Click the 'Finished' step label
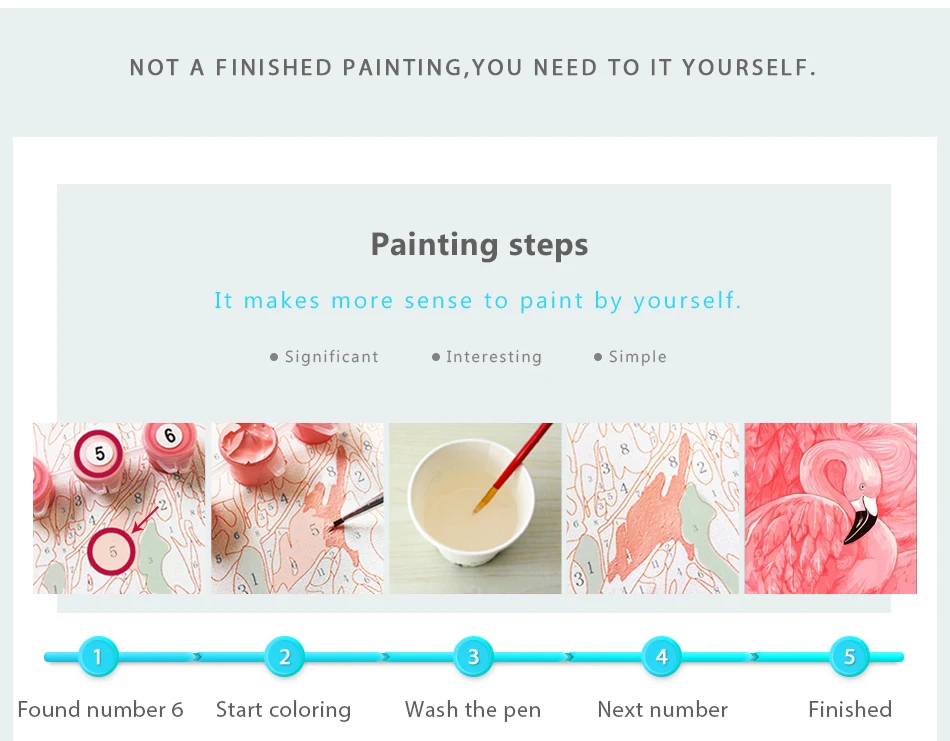This screenshot has width=950, height=741. [x=850, y=709]
